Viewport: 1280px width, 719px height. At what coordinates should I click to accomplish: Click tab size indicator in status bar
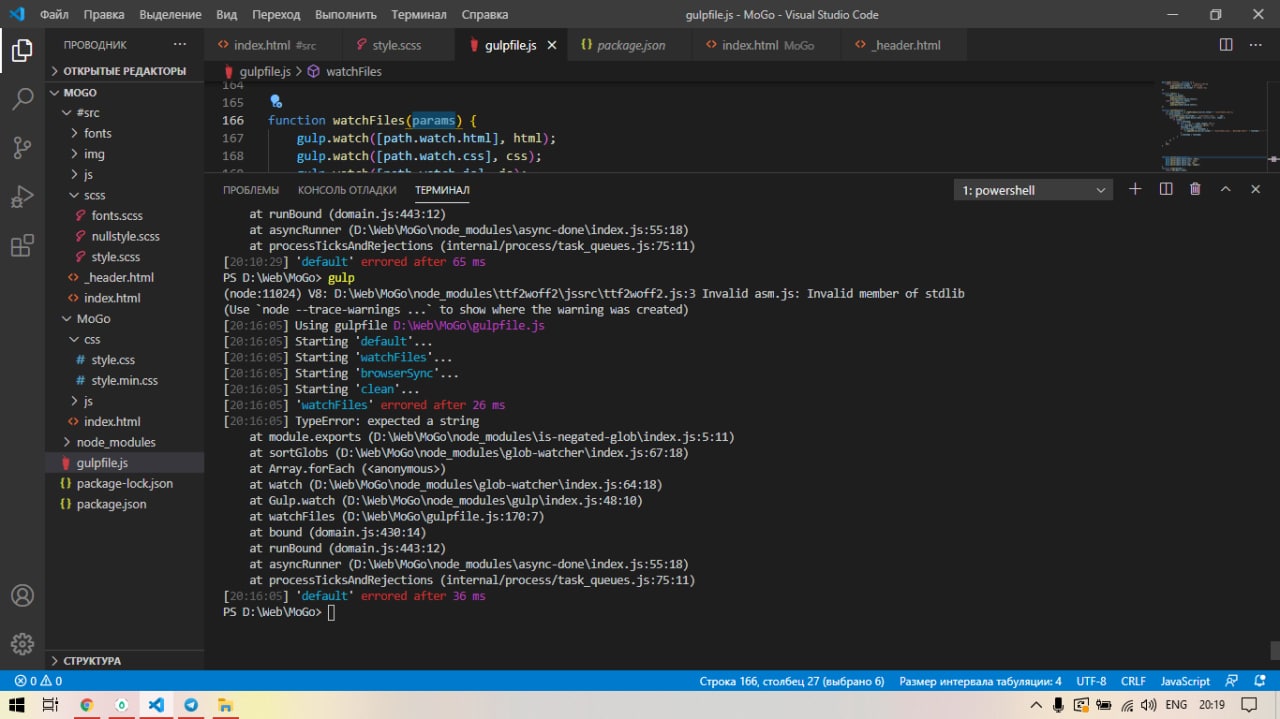[980, 681]
